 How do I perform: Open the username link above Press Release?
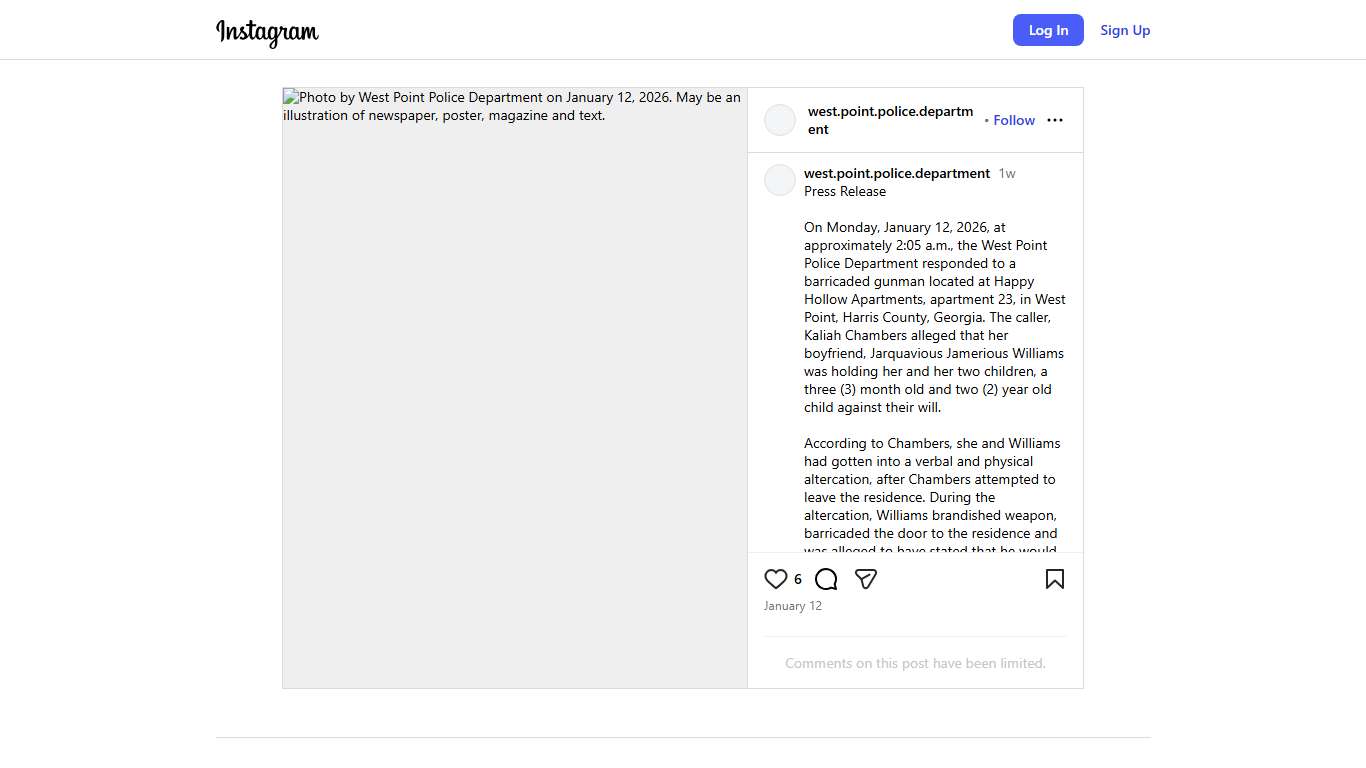point(897,173)
